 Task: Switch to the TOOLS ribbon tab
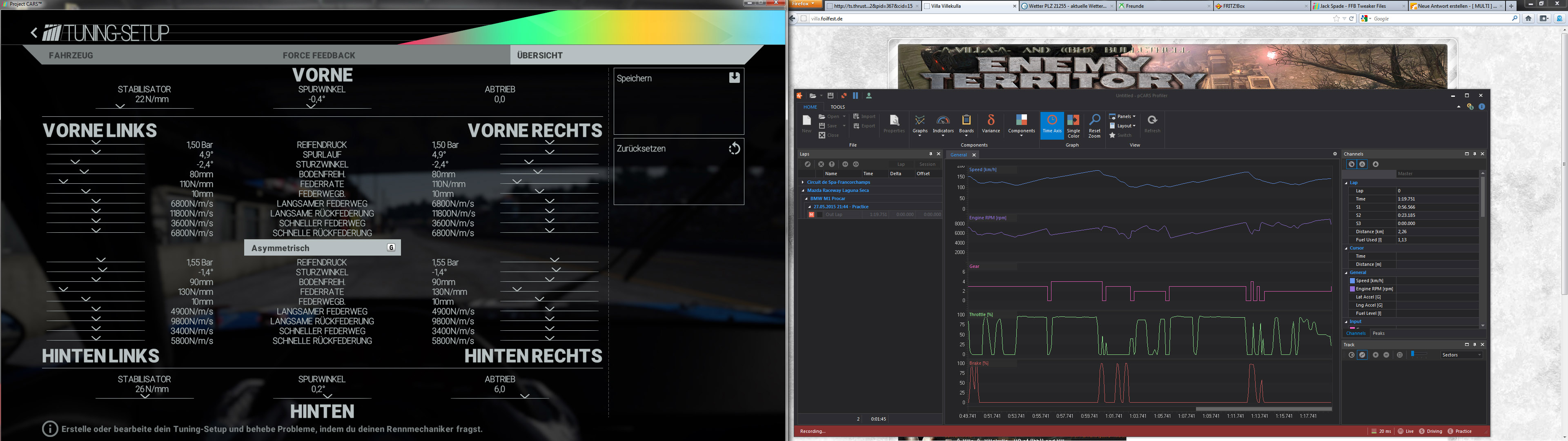click(x=837, y=107)
